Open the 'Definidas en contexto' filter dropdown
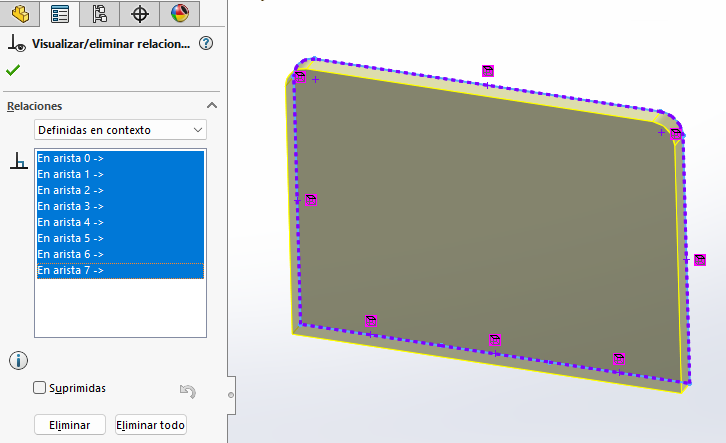Image resolution: width=726 pixels, height=443 pixels. pyautogui.click(x=120, y=130)
